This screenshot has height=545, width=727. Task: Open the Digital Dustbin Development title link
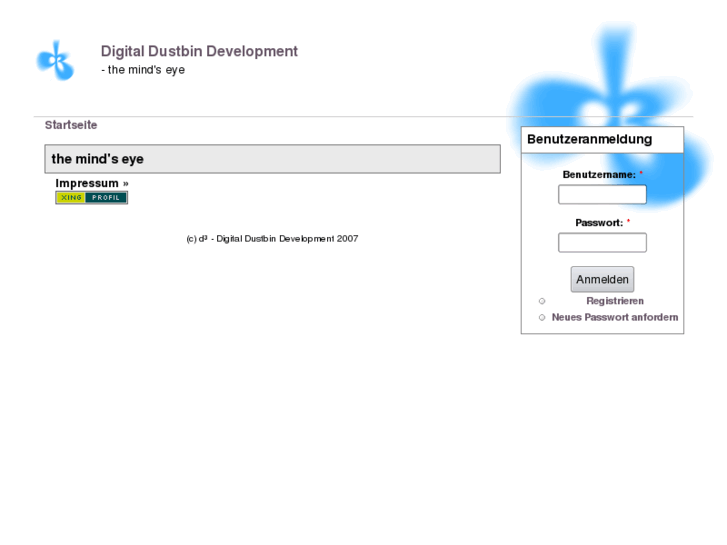[199, 51]
